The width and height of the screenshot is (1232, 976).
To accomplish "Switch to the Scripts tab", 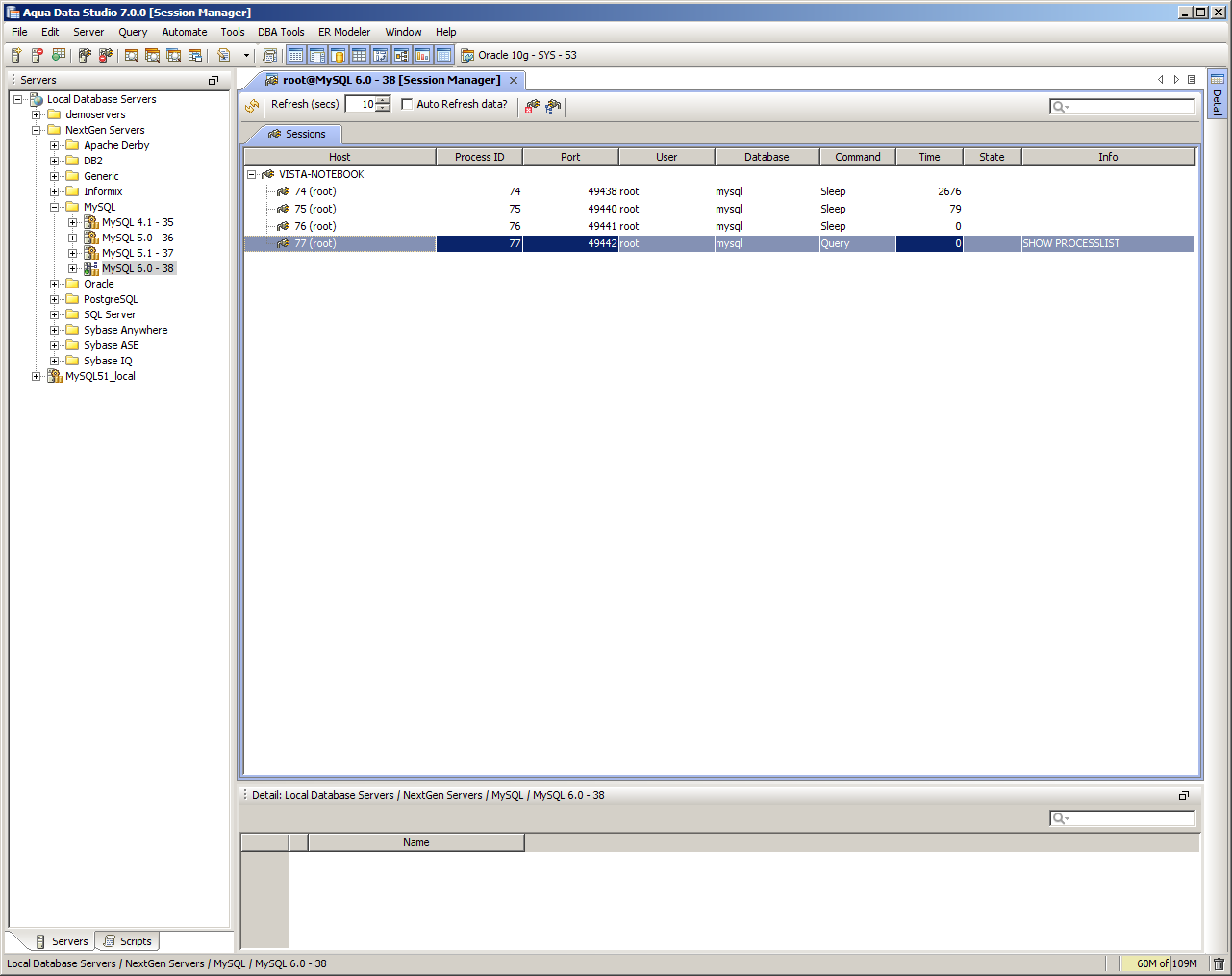I will pos(126,941).
